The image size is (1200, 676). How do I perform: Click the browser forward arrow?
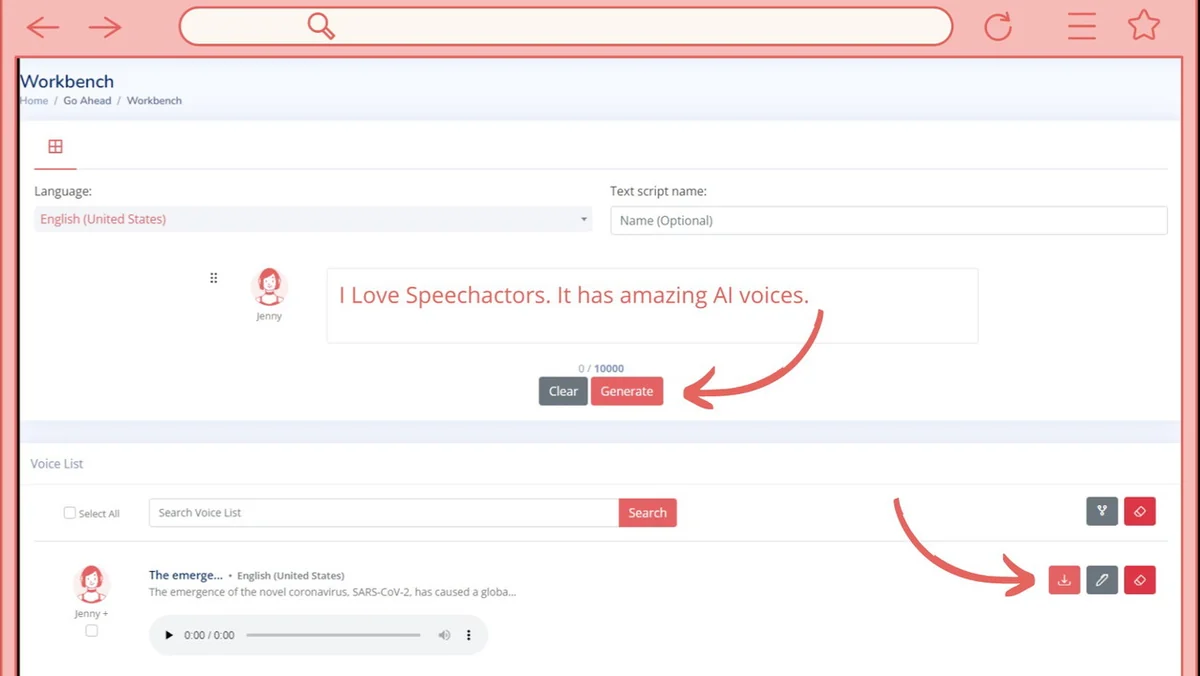click(105, 27)
